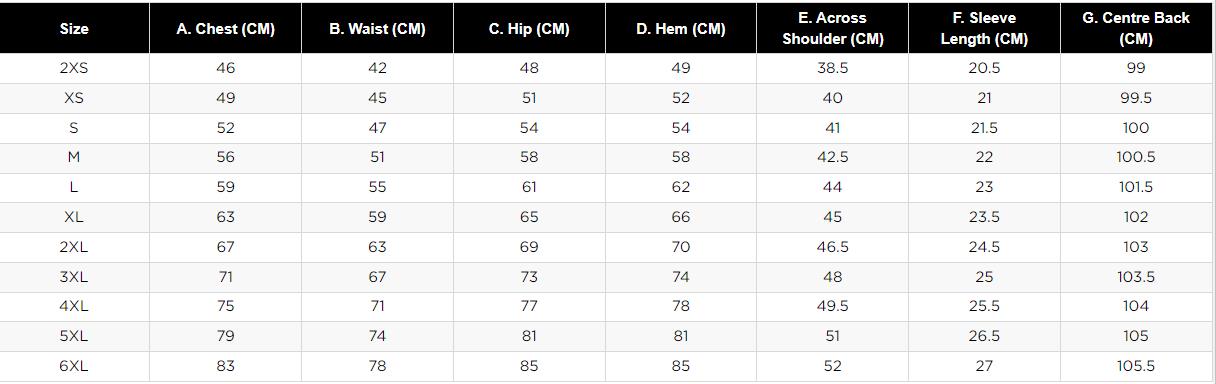Image resolution: width=1216 pixels, height=384 pixels.
Task: Click the 3XL size row label
Action: [x=74, y=277]
